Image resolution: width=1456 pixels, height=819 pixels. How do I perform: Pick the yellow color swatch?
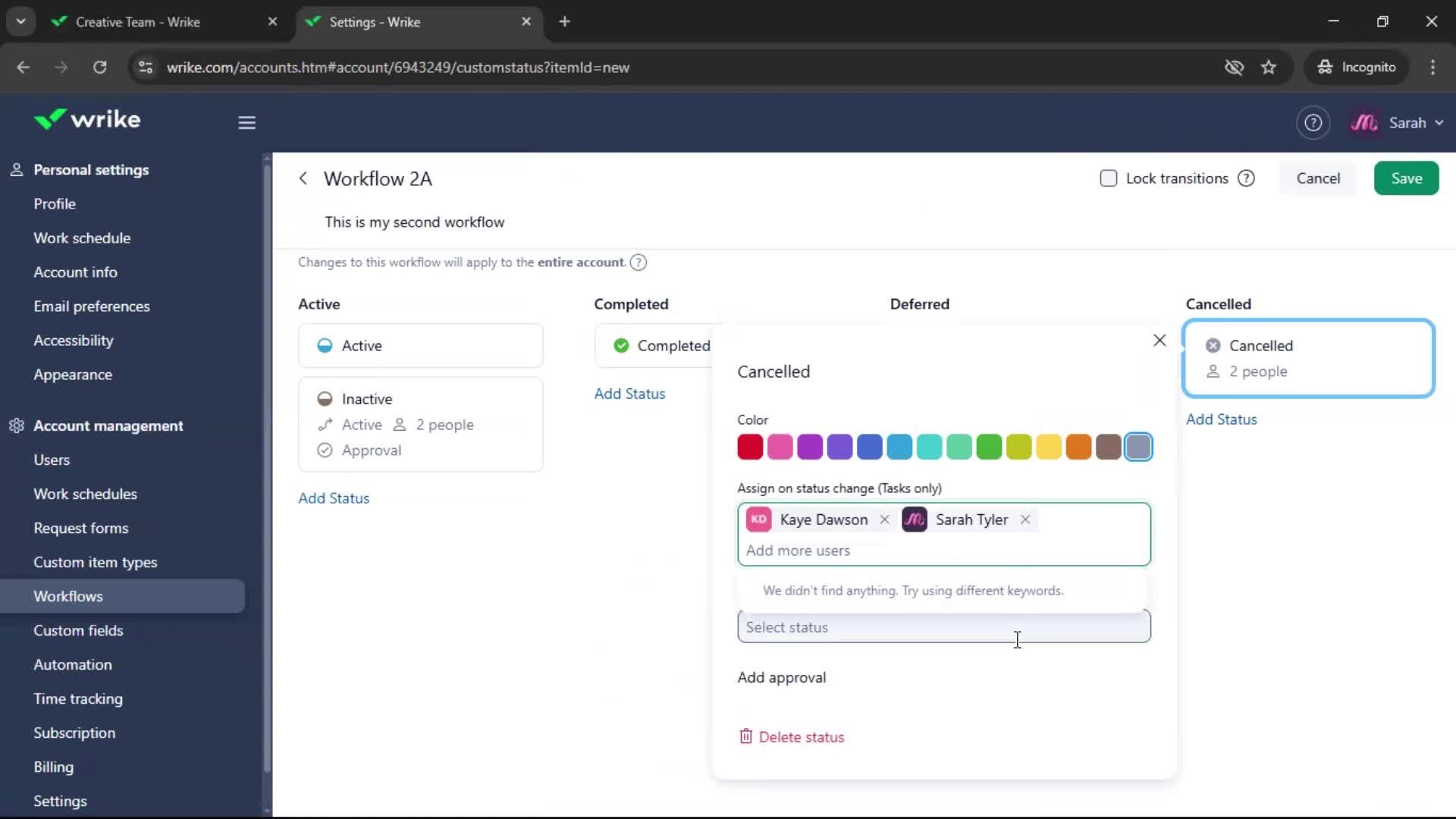click(x=1049, y=447)
